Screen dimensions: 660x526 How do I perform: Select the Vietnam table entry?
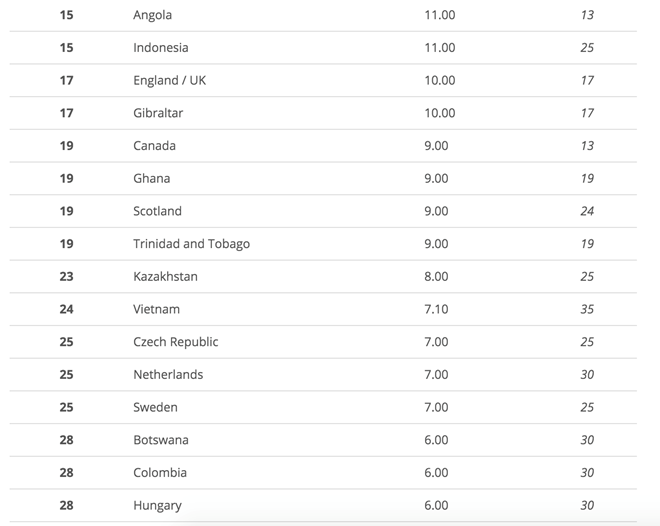click(x=156, y=309)
